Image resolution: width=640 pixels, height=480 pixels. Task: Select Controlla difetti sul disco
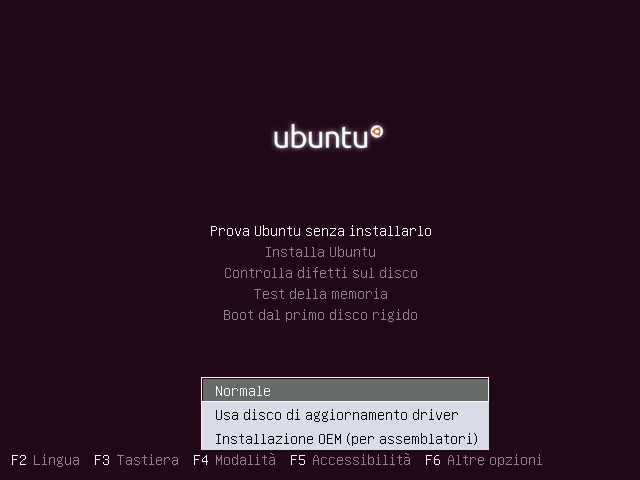click(320, 273)
